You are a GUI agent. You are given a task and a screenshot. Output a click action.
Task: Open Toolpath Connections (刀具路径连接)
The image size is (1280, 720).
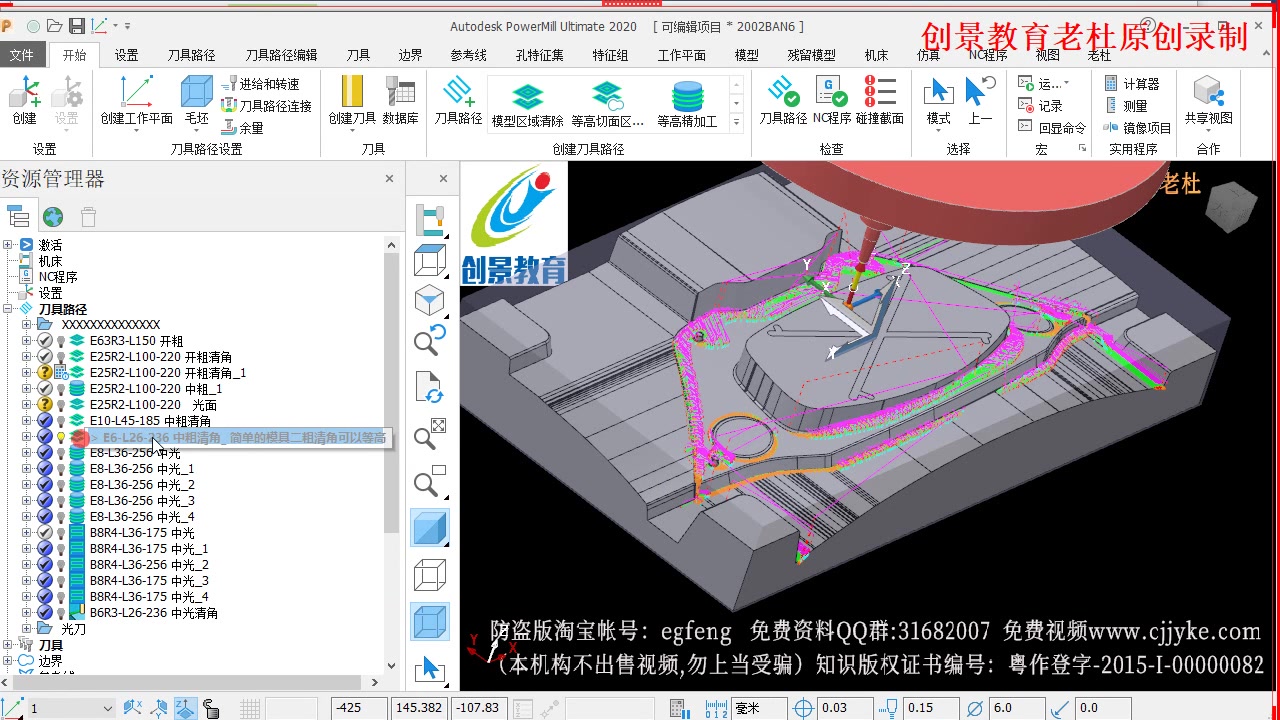266,106
